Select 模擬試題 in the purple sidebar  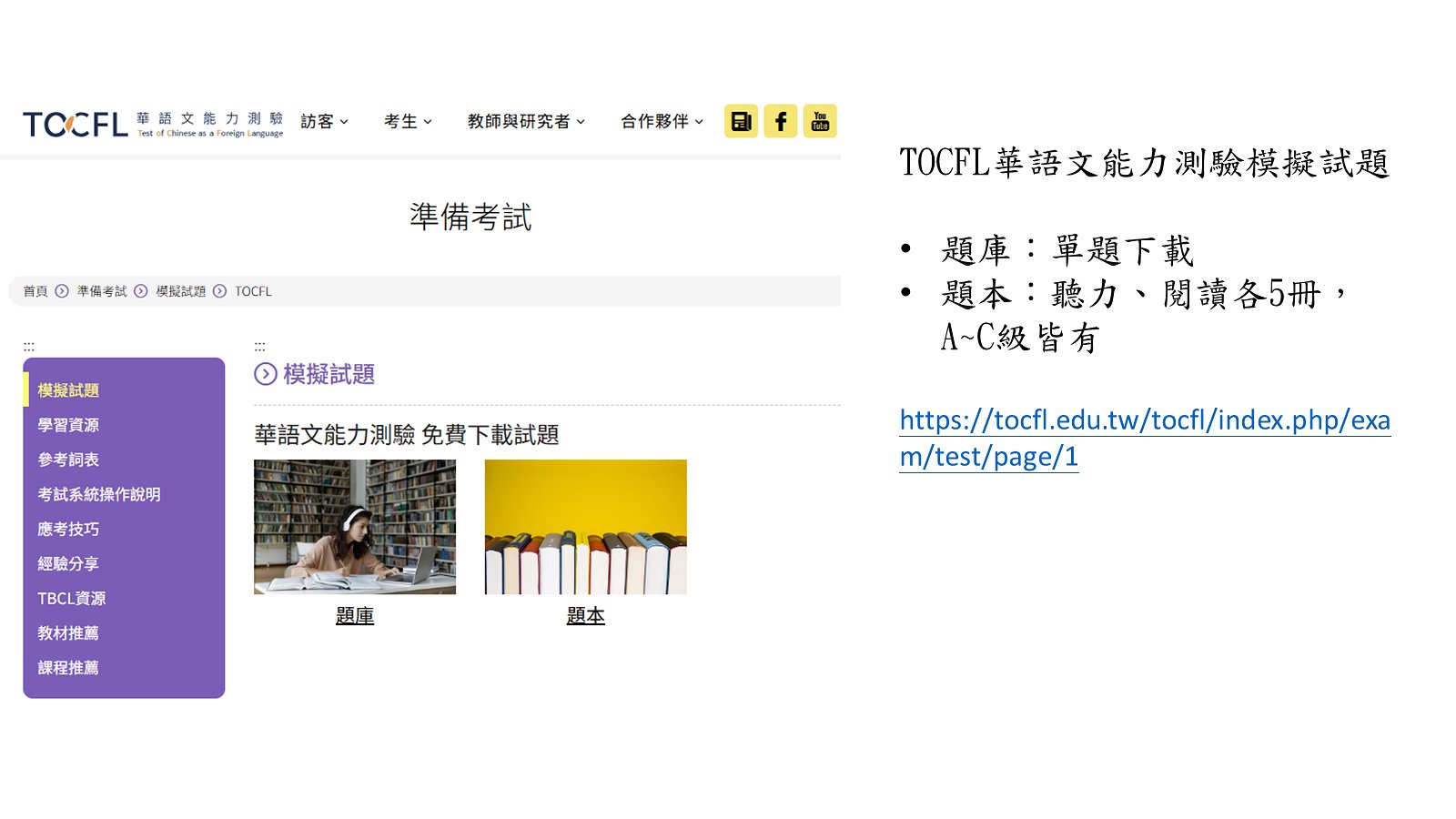(68, 390)
